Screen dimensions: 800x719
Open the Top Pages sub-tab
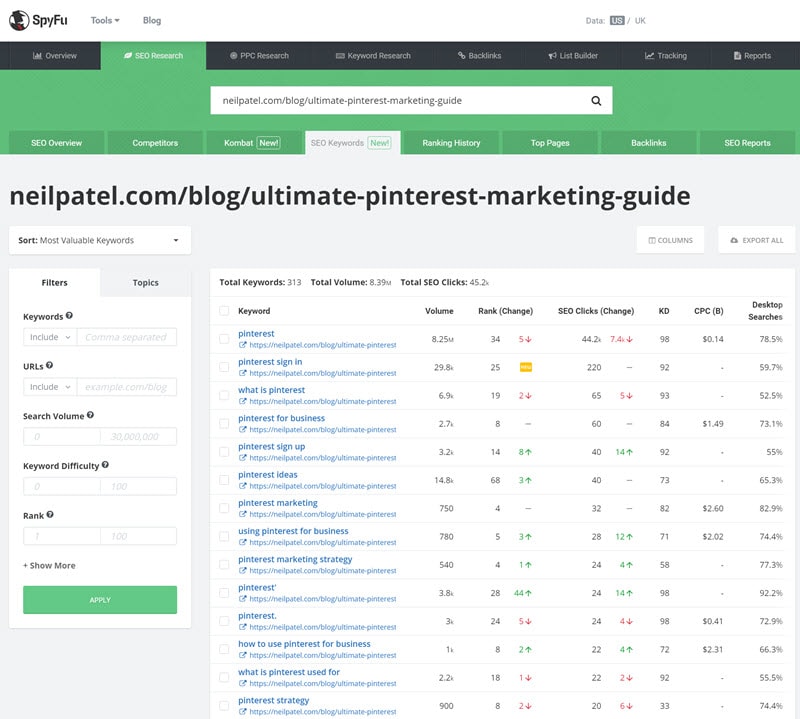[550, 143]
